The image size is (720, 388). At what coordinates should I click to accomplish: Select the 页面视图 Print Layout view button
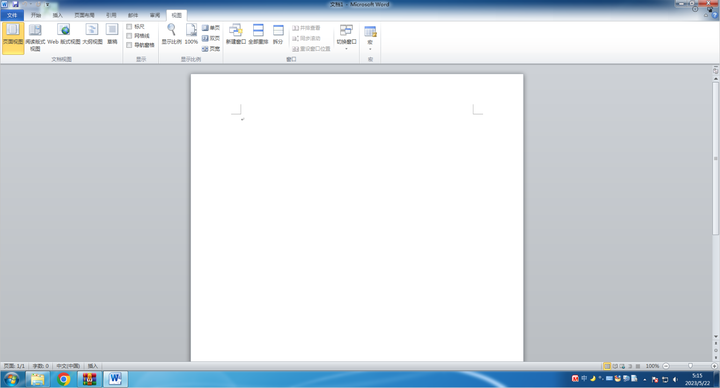[x=13, y=38]
